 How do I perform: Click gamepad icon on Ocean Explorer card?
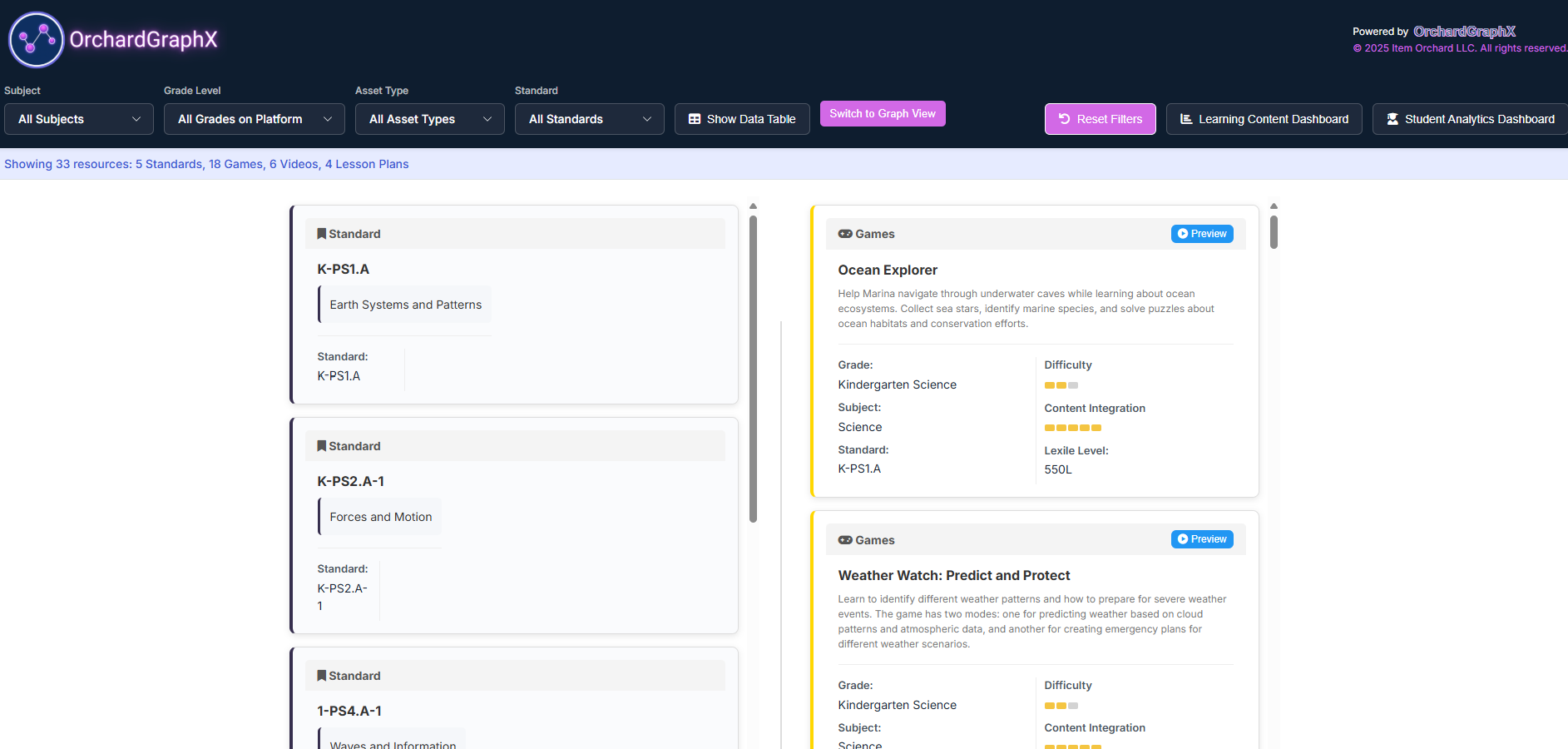pos(845,234)
